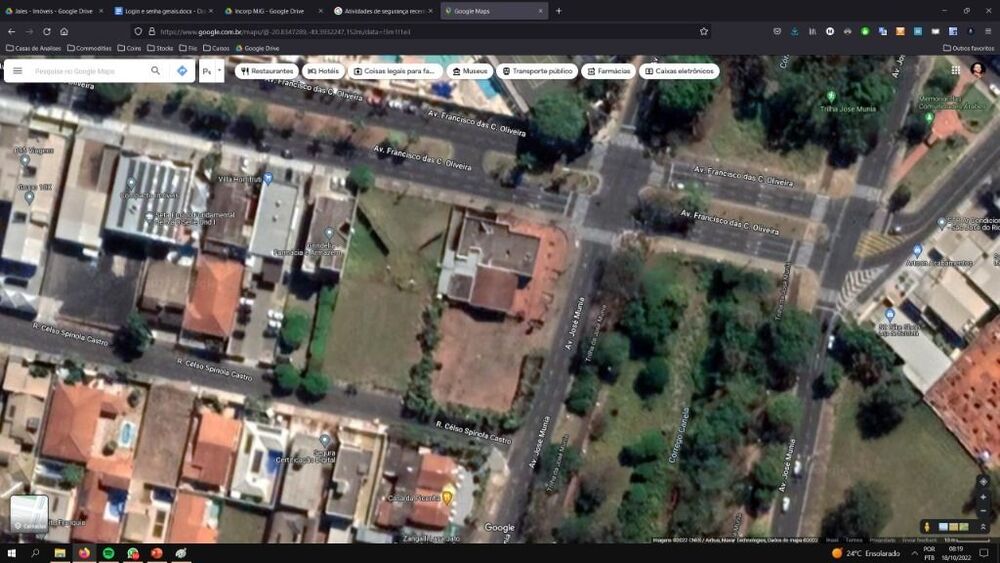Open Windows Start menu
The width and height of the screenshot is (1000, 563).
pyautogui.click(x=11, y=553)
